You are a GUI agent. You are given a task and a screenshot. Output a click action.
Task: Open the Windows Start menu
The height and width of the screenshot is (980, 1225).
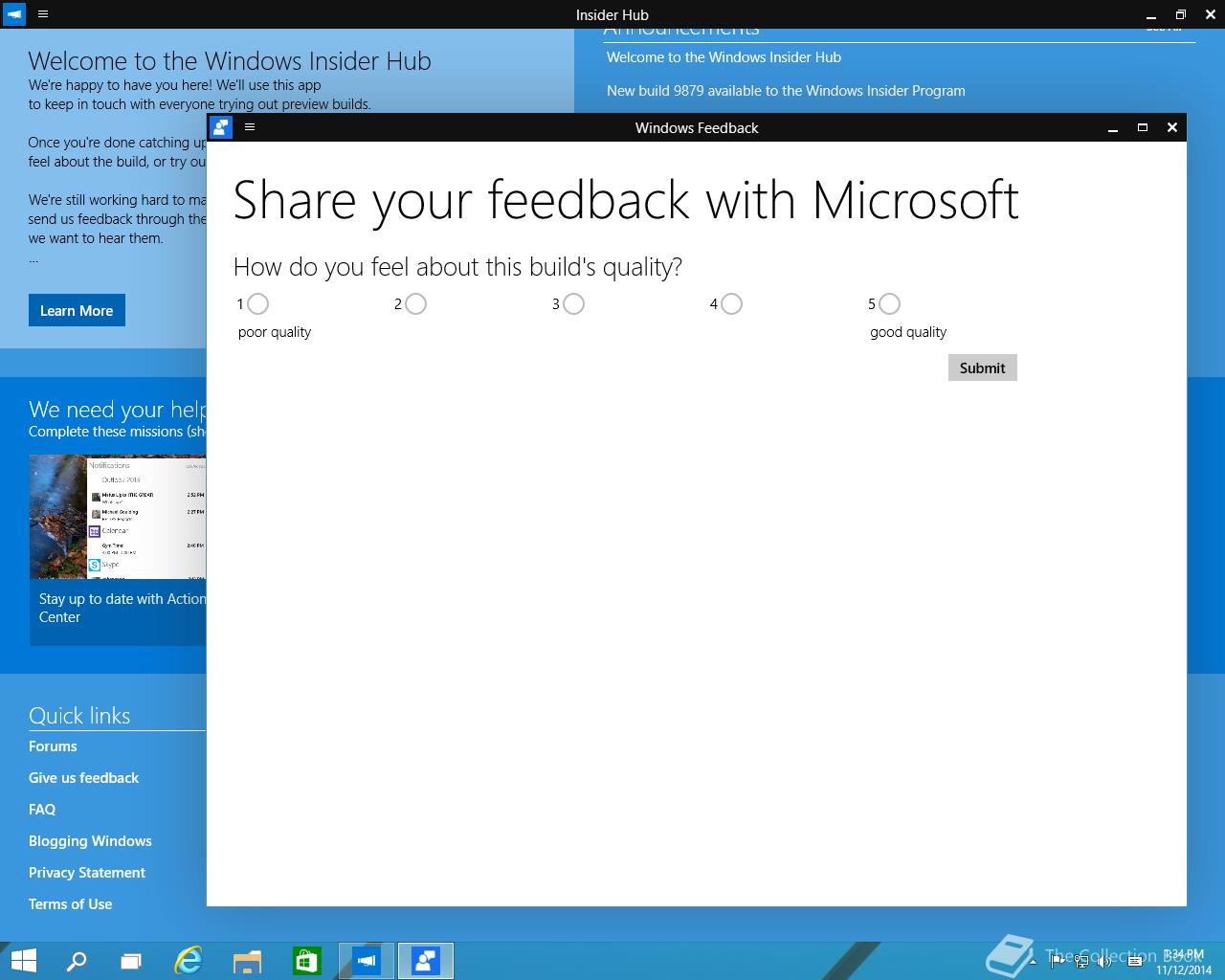pos(23,961)
